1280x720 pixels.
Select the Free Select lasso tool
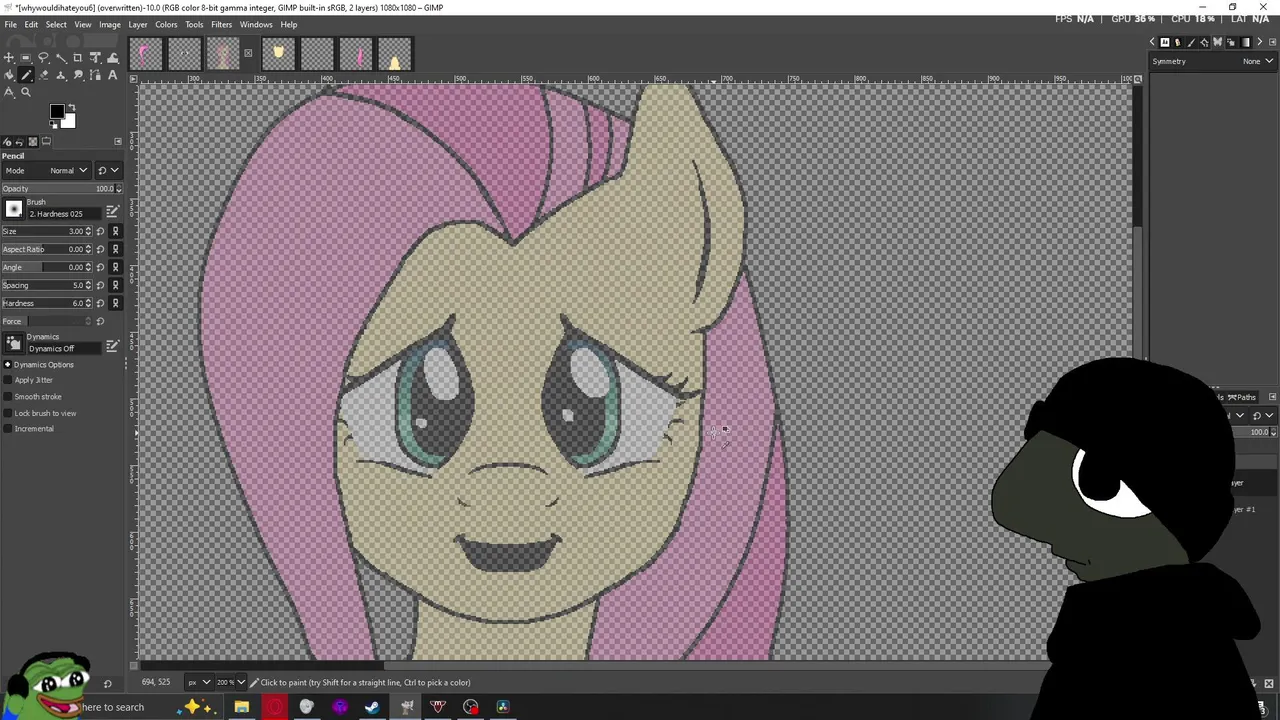click(43, 57)
